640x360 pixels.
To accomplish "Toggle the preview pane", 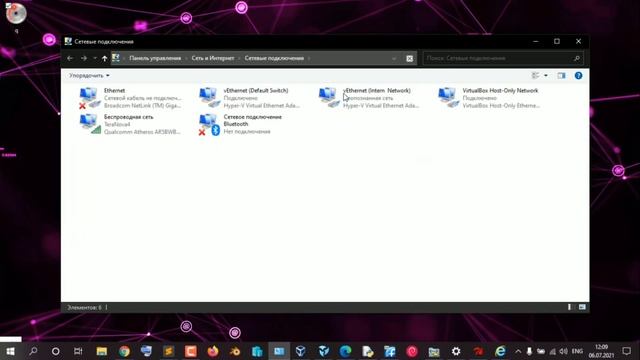I will coord(562,76).
